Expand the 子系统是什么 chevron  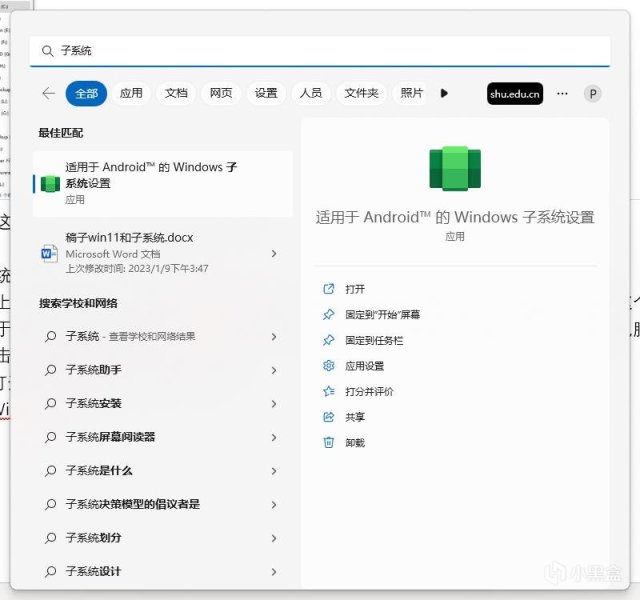pyautogui.click(x=274, y=471)
